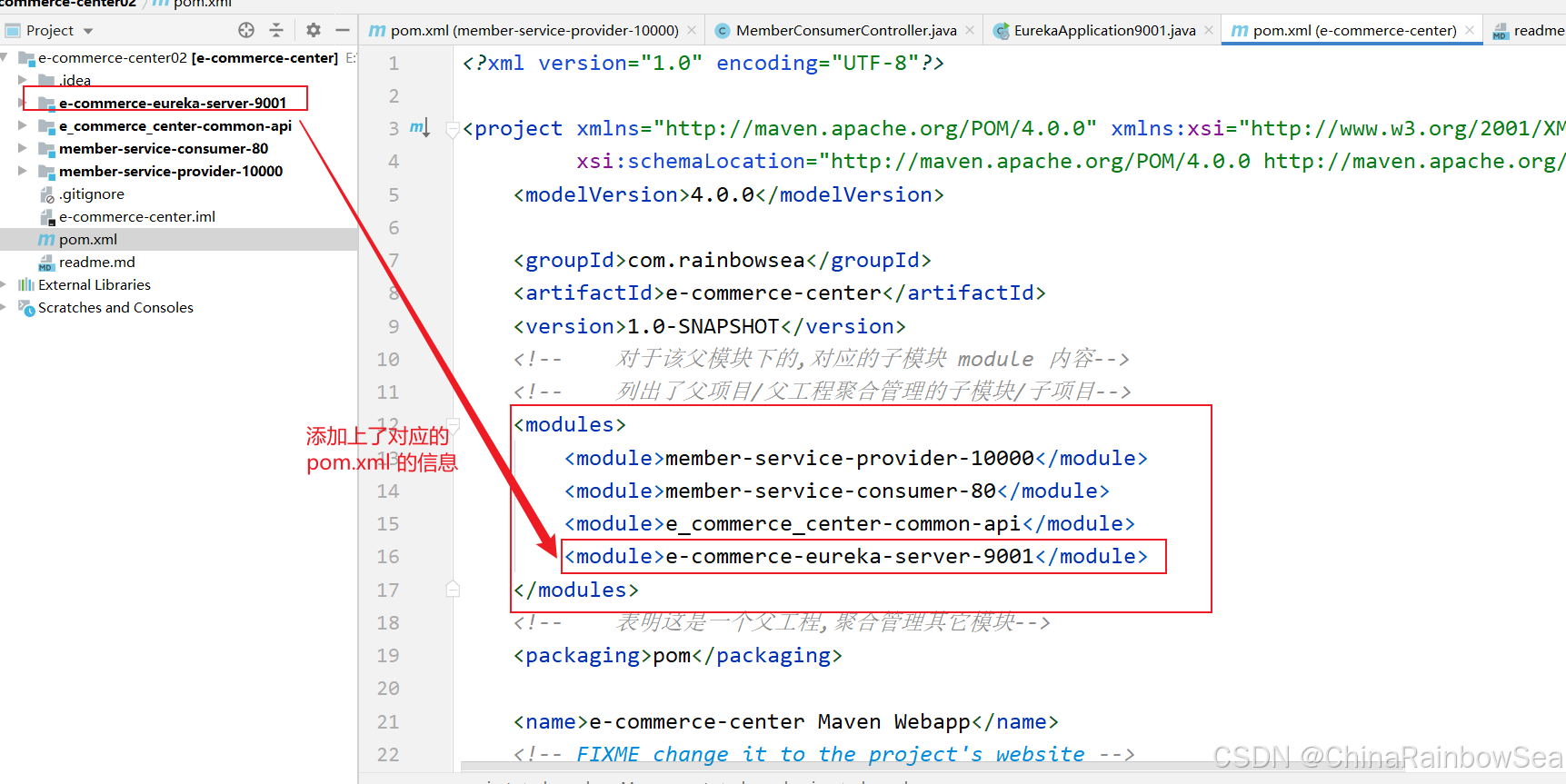Expand Scratches and Consoles node
The width and height of the screenshot is (1566, 784).
(5, 307)
